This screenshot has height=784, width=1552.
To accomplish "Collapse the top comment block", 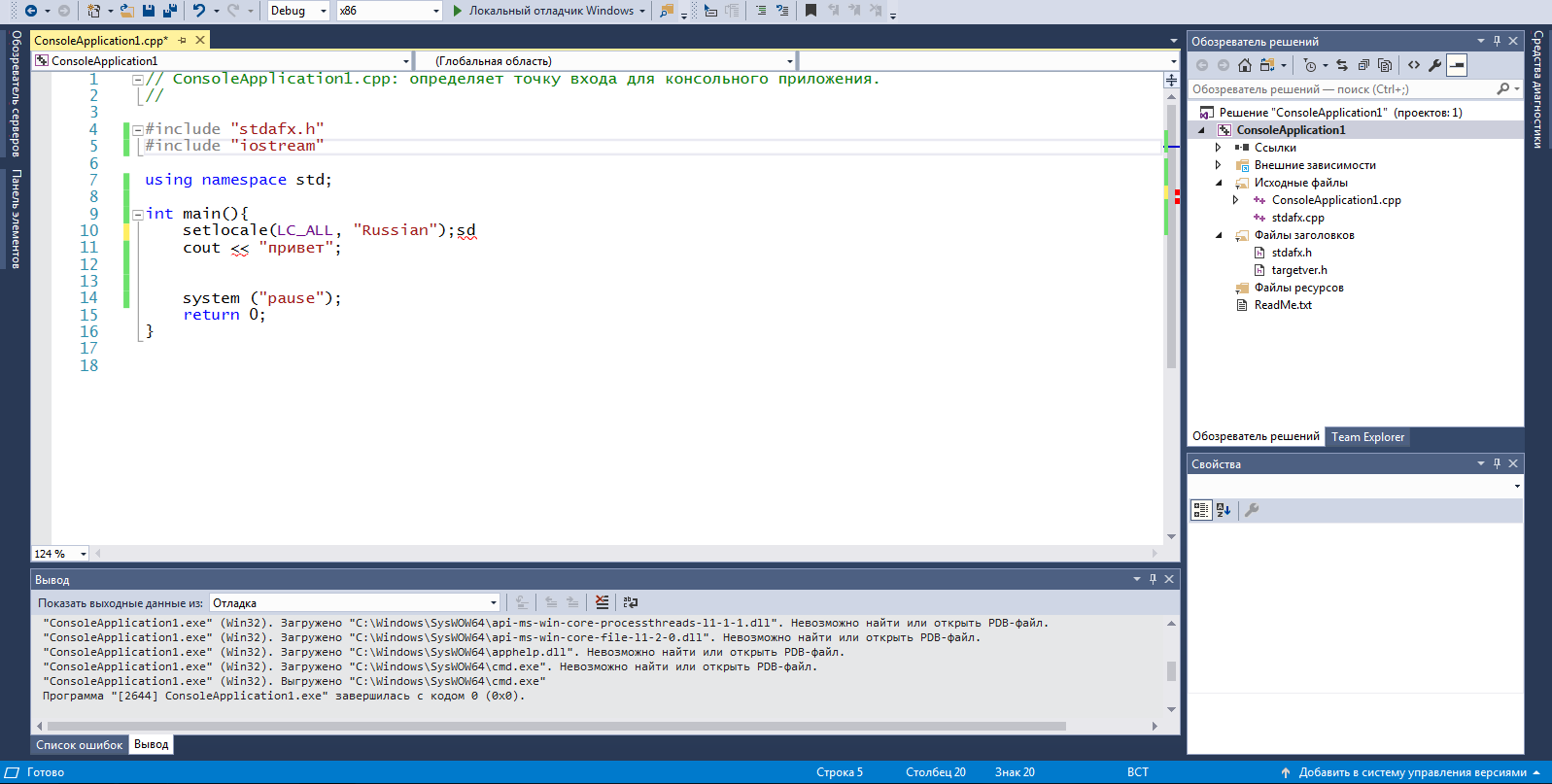I will point(138,80).
